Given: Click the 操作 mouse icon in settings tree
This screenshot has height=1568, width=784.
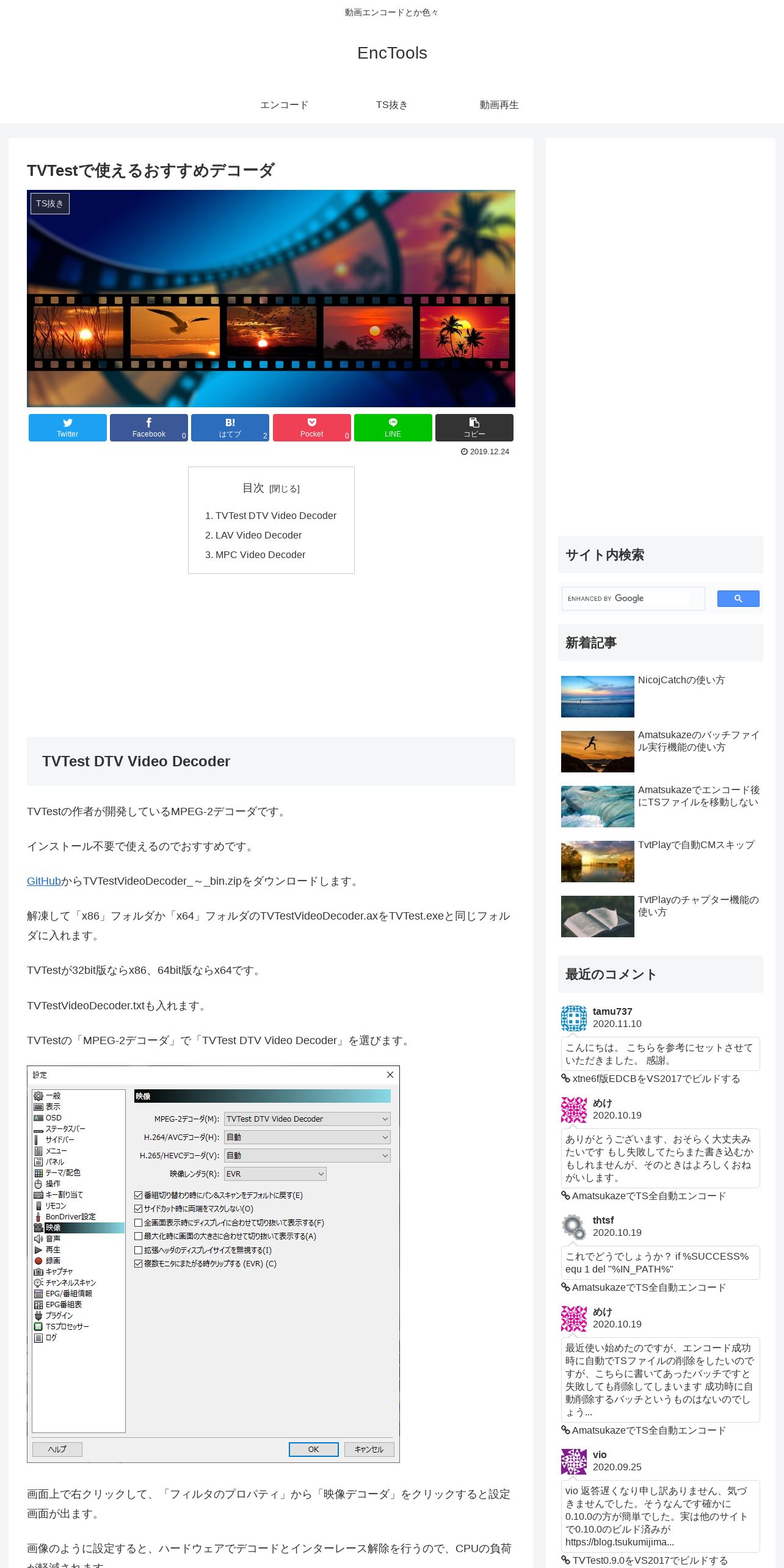Looking at the screenshot, I should click(x=38, y=1183).
